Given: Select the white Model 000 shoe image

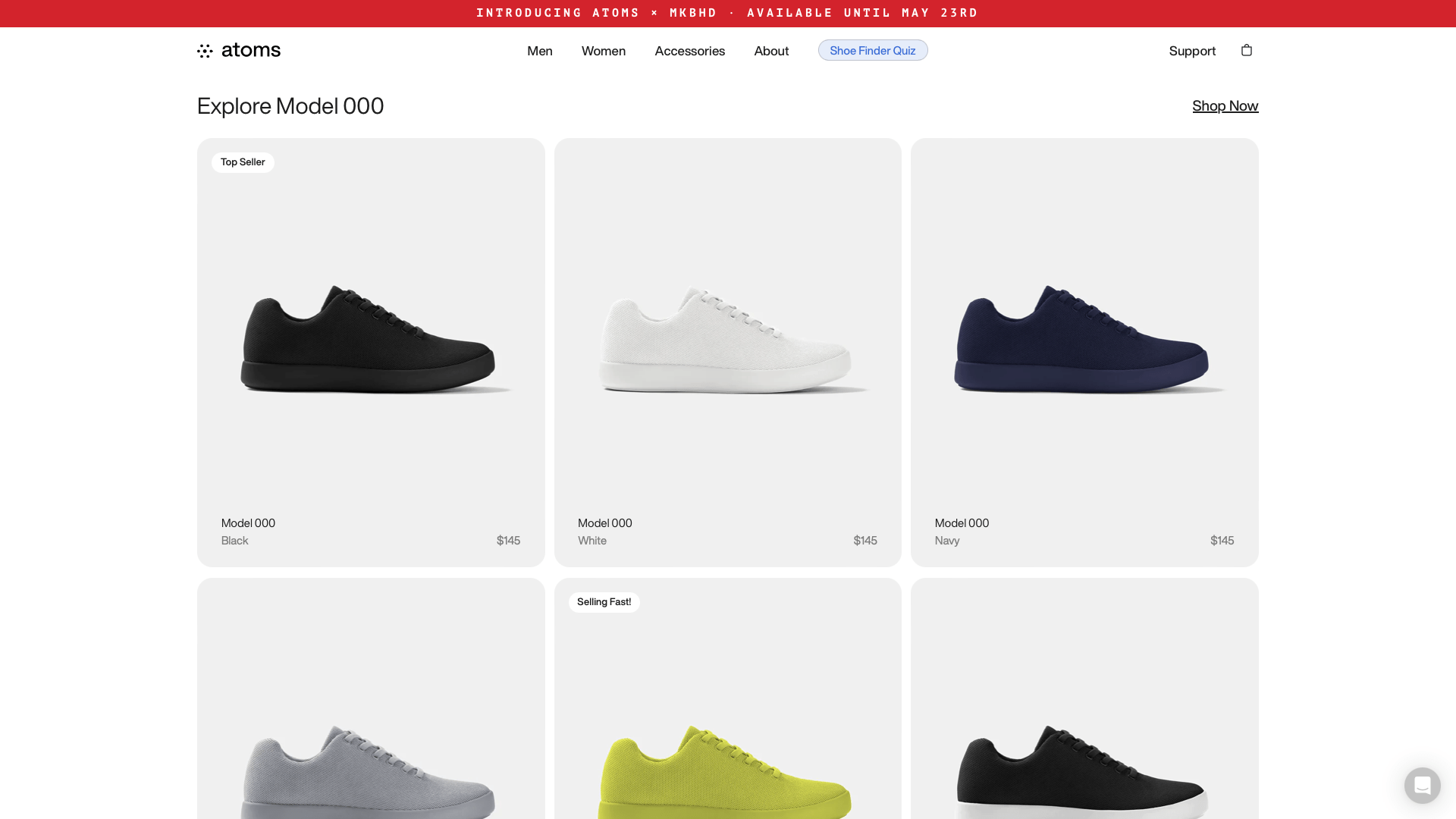Looking at the screenshot, I should [728, 339].
